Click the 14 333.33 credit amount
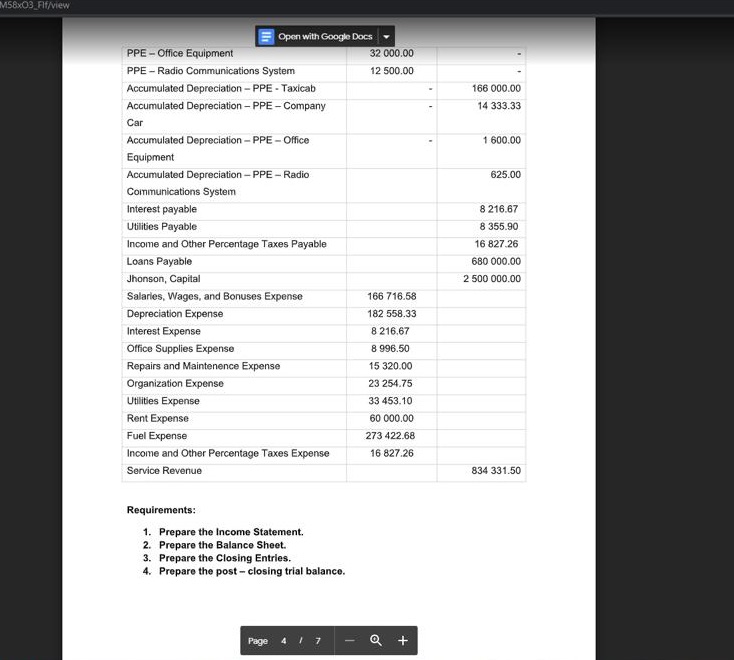 pos(499,106)
